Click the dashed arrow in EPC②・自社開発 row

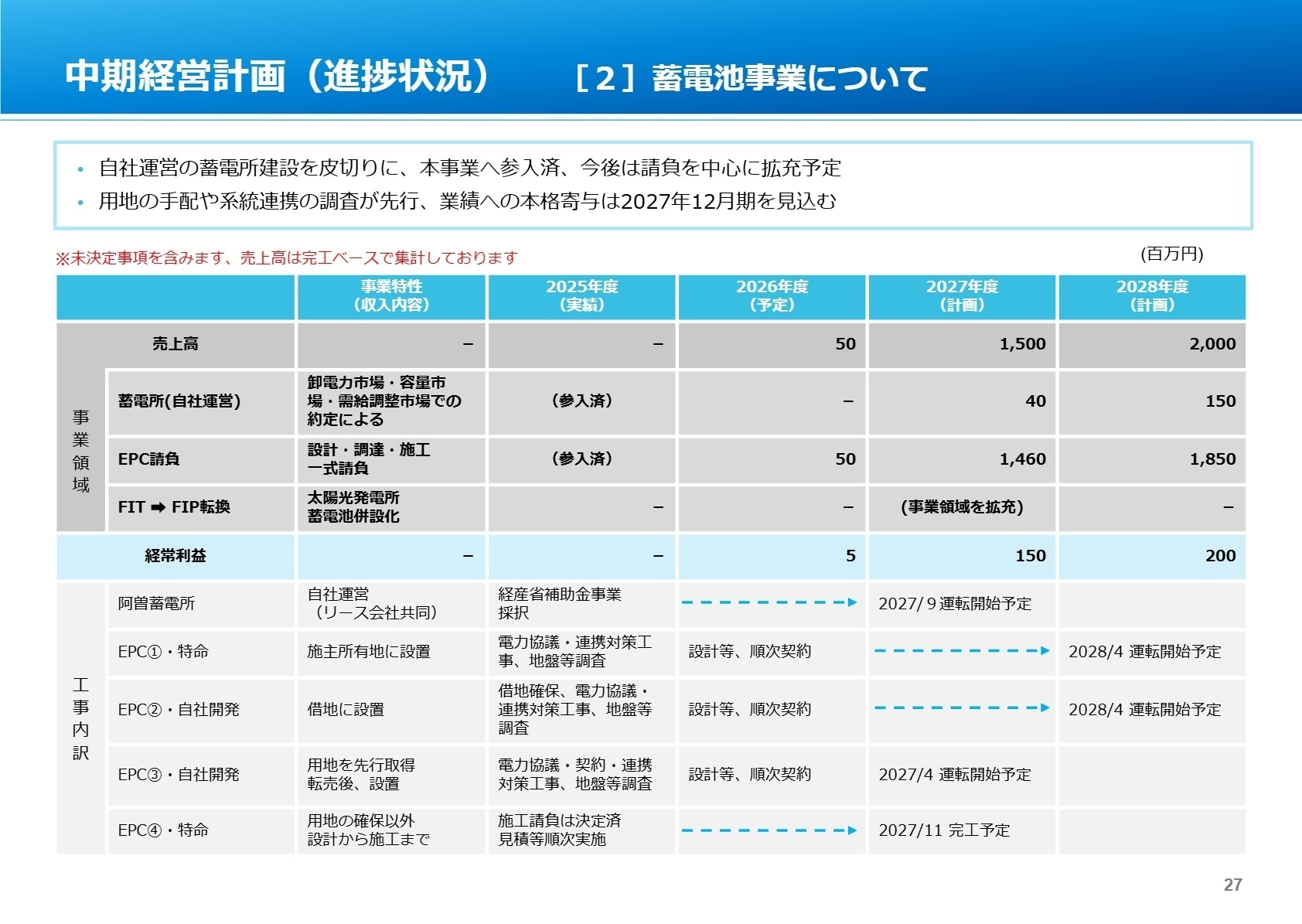coord(961,707)
